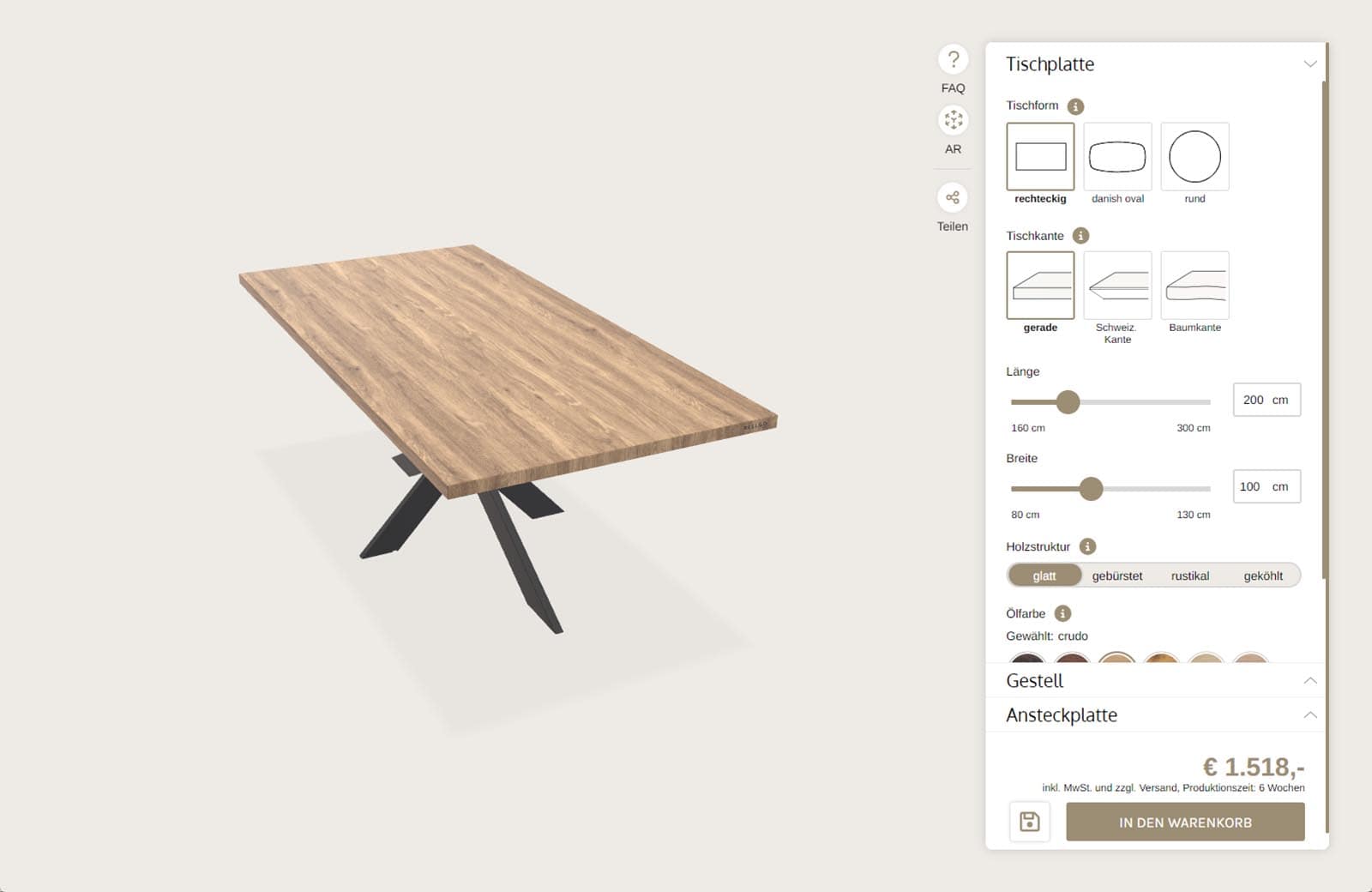Open info icon next to Tischform

tap(1075, 106)
